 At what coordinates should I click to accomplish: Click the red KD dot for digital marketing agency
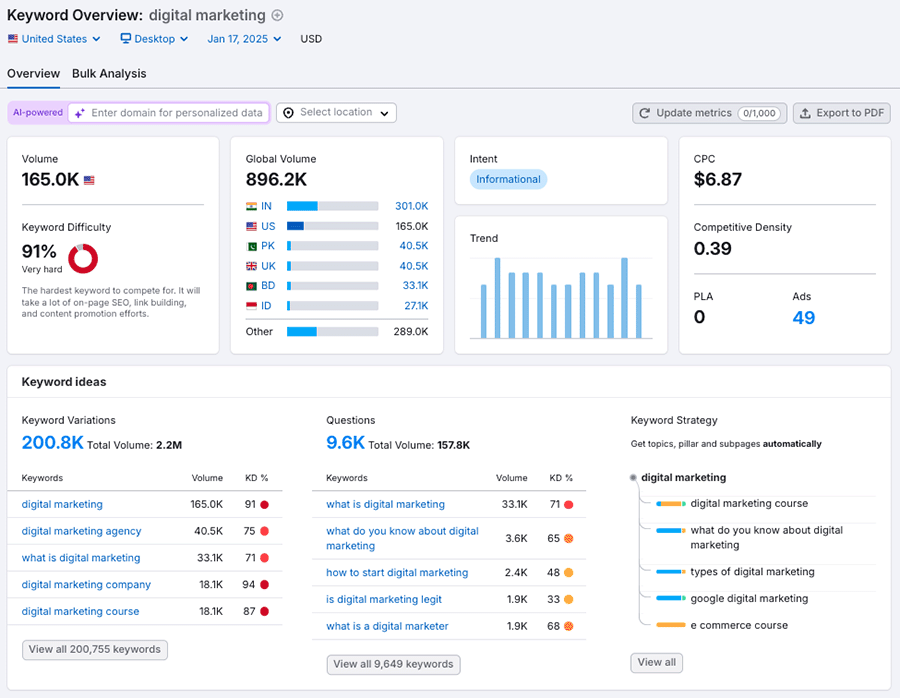point(265,532)
